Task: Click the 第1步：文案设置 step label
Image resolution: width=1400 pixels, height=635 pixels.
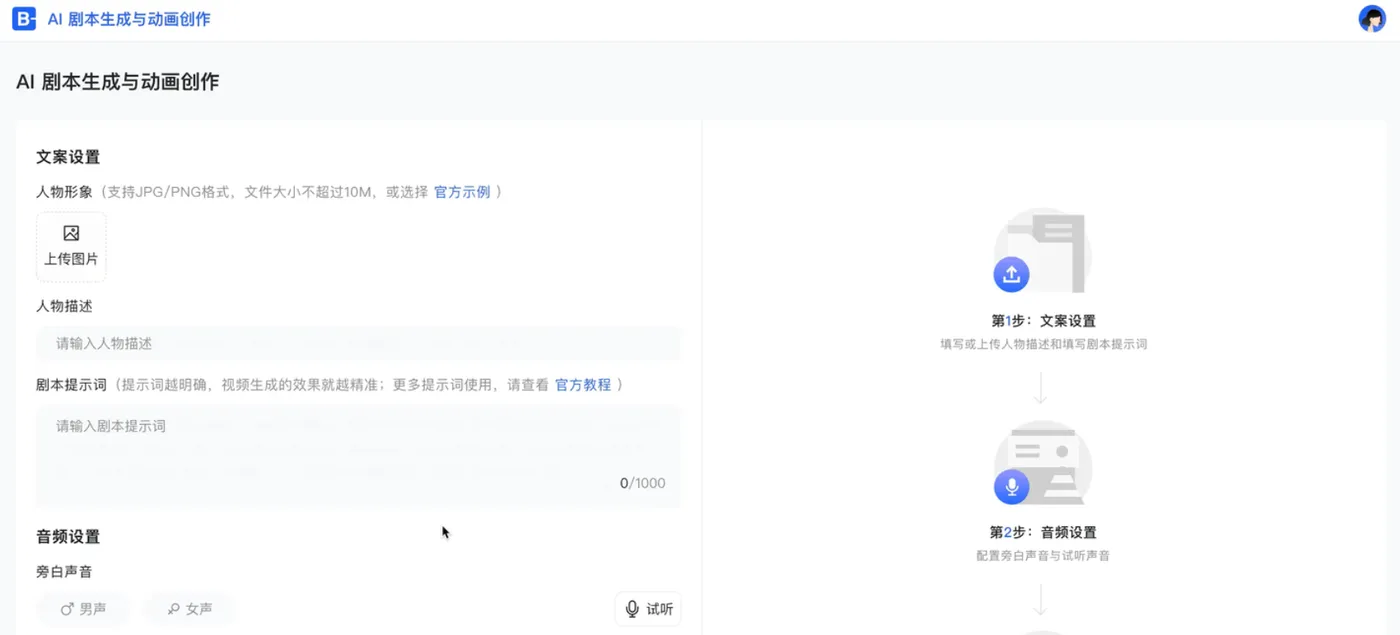Action: coord(1043,321)
